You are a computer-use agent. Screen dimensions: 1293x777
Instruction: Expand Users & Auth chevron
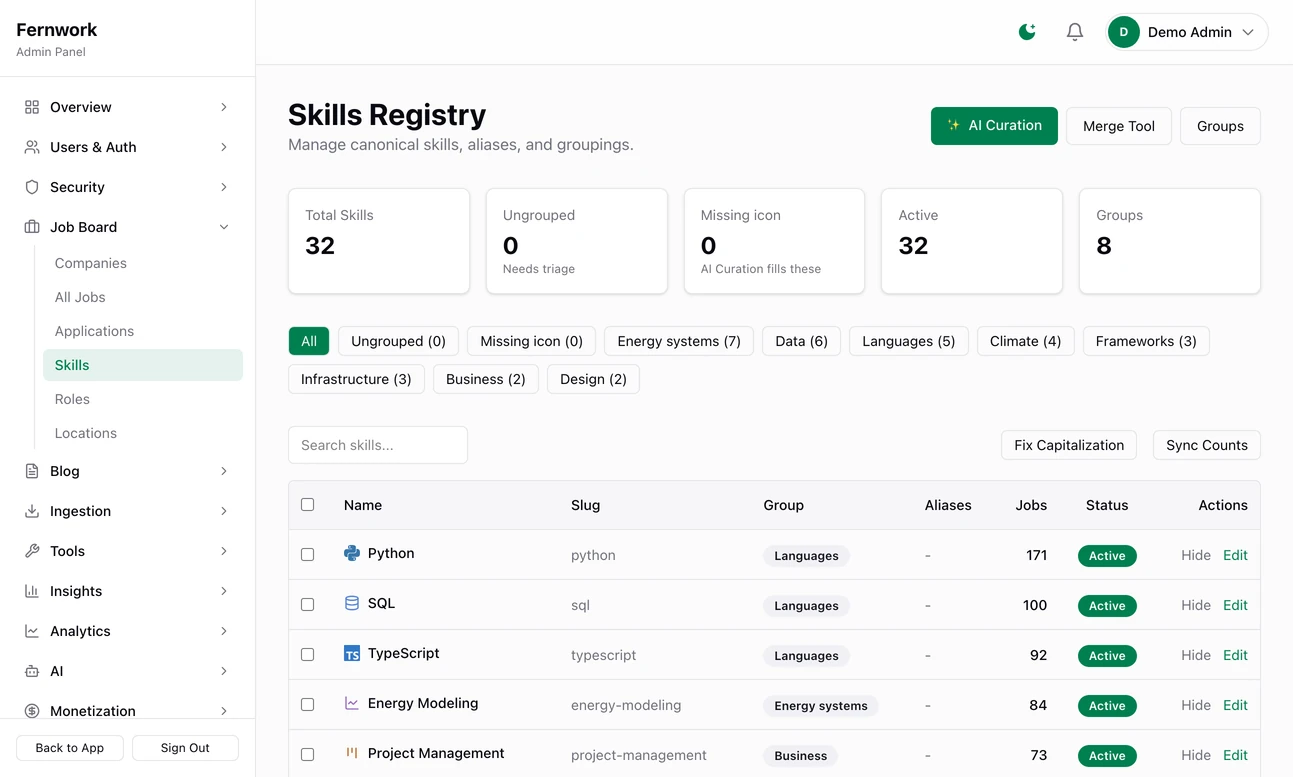pyautogui.click(x=224, y=147)
